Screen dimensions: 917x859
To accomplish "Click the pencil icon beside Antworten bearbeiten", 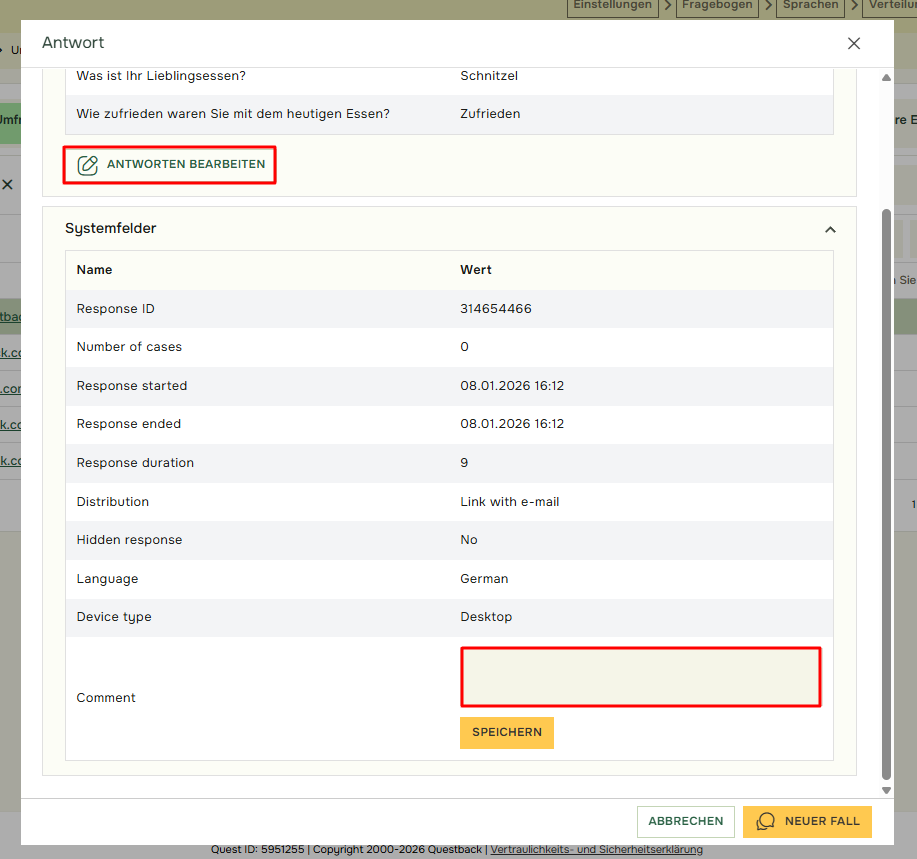I will click(x=88, y=165).
